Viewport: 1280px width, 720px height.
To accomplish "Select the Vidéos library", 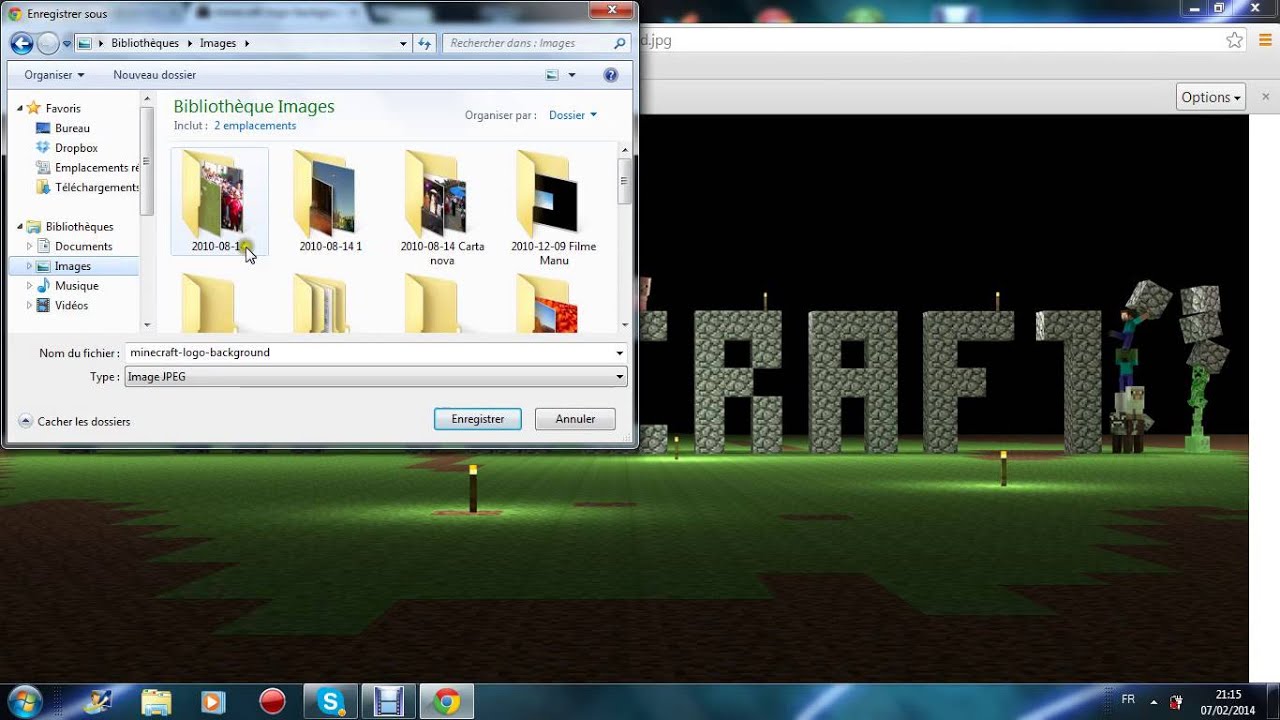I will [71, 305].
